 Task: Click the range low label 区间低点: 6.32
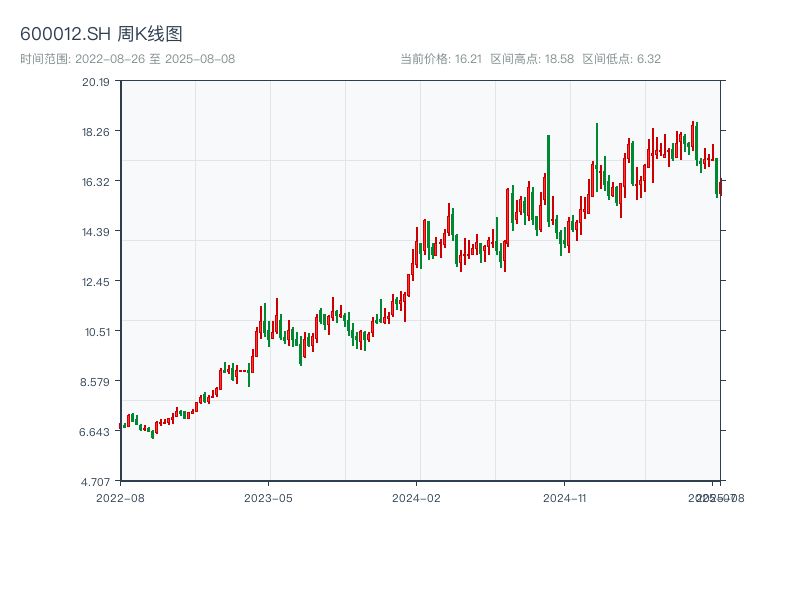pos(621,59)
